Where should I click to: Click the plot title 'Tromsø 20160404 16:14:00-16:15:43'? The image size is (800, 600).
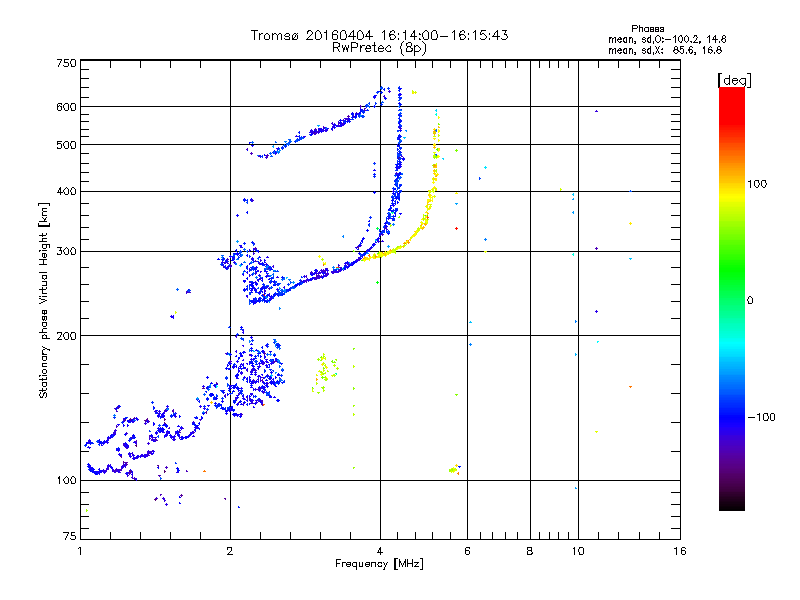pyautogui.click(x=379, y=35)
